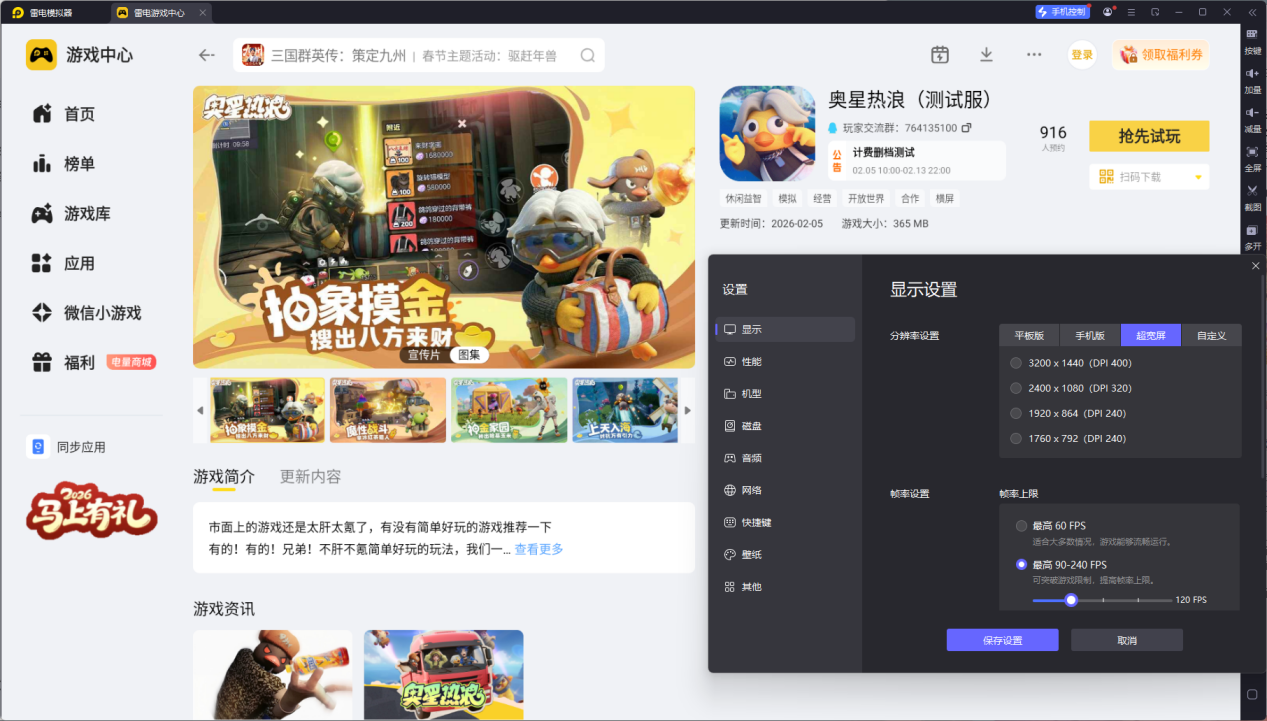1267x721 pixels.
Task: Choose the 最高 60 FPS frame rate
Action: tap(1021, 526)
